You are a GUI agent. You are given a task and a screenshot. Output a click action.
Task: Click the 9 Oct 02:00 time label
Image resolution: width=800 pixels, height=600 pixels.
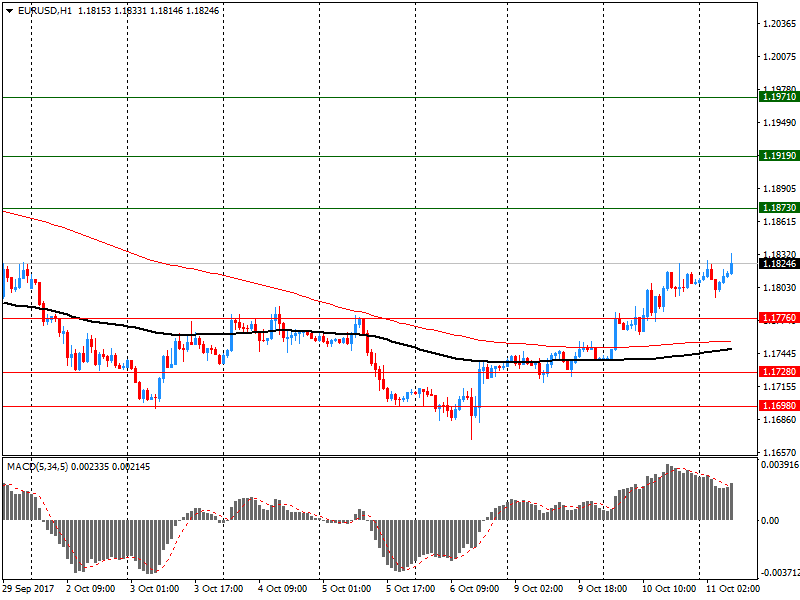(539, 589)
